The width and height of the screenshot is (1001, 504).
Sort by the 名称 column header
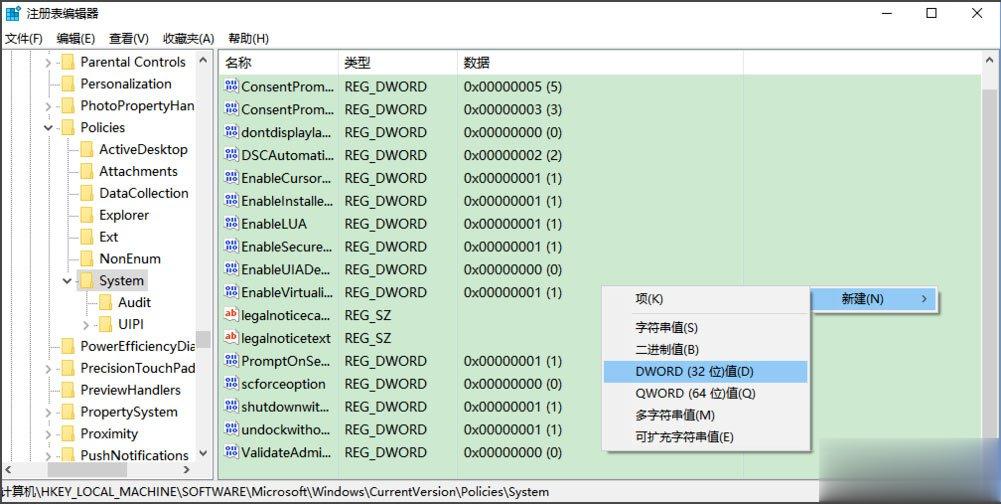pyautogui.click(x=278, y=63)
